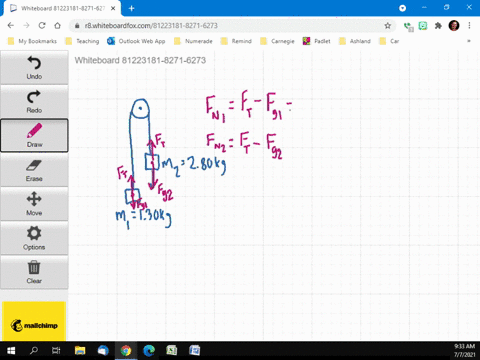Close the Whiteboard browser tab
Image resolution: width=480 pixels, height=360 pixels.
pos(113,8)
